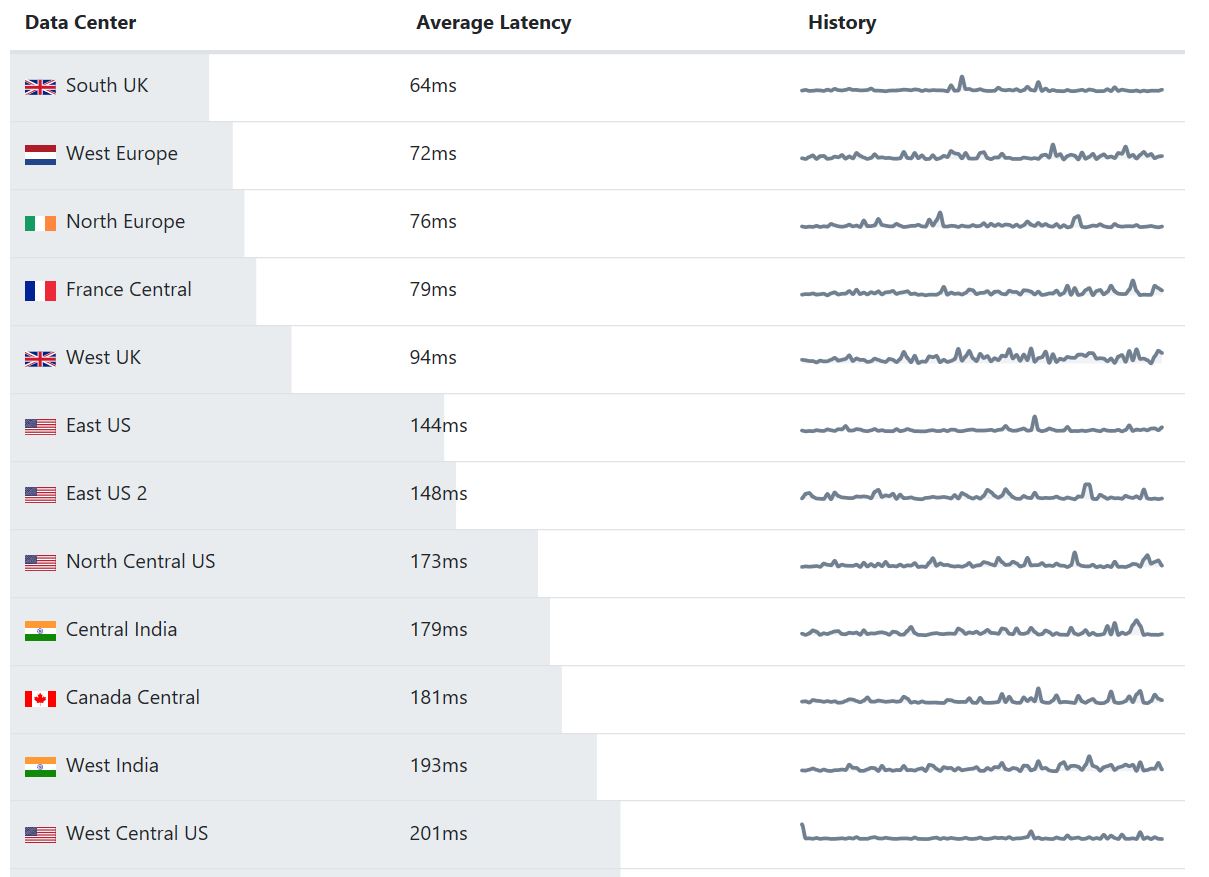
Task: Click the UK flag icon beside South UK
Action: coord(40,87)
